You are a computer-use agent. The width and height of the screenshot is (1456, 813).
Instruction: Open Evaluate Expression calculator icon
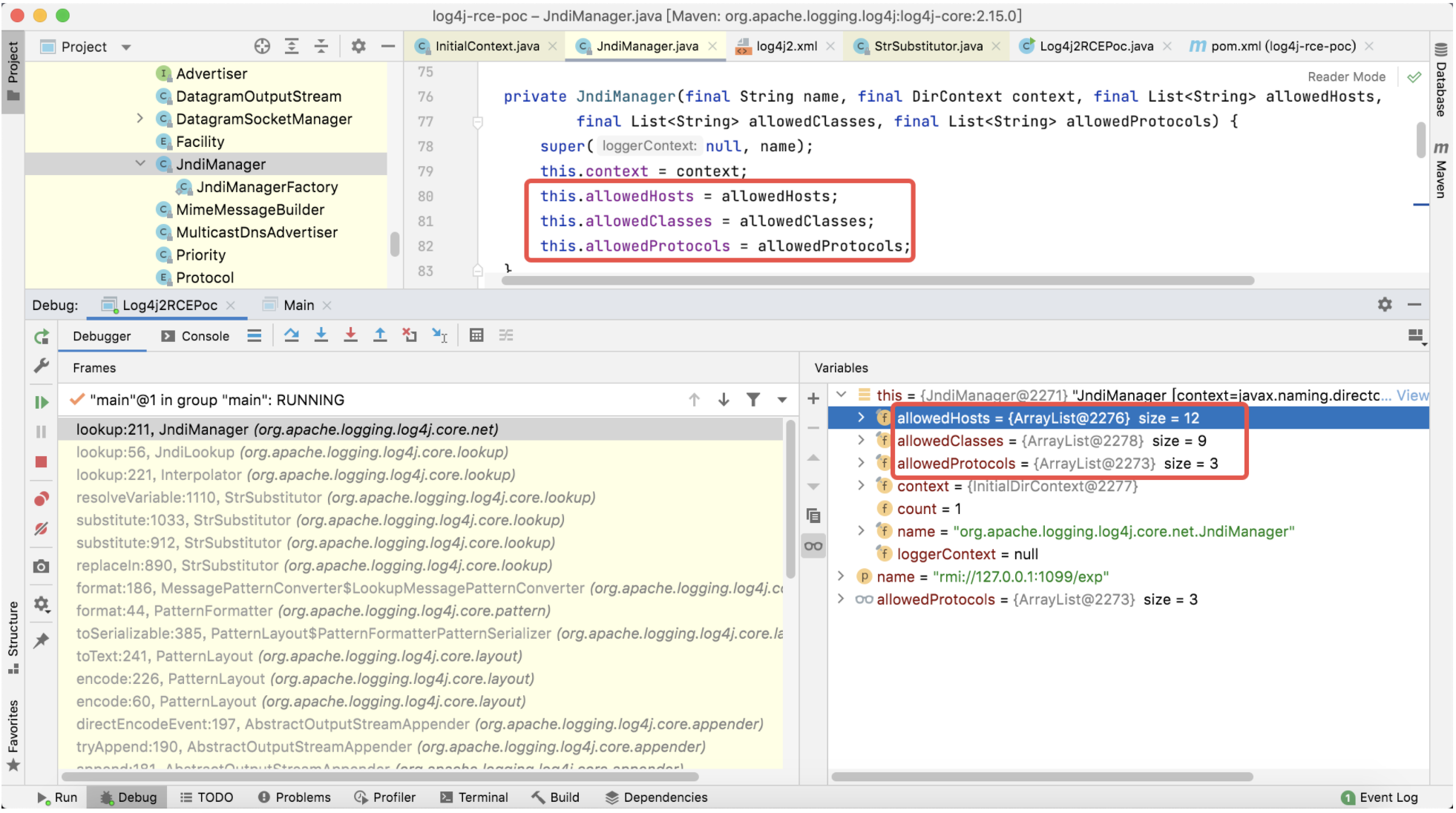pyautogui.click(x=477, y=336)
